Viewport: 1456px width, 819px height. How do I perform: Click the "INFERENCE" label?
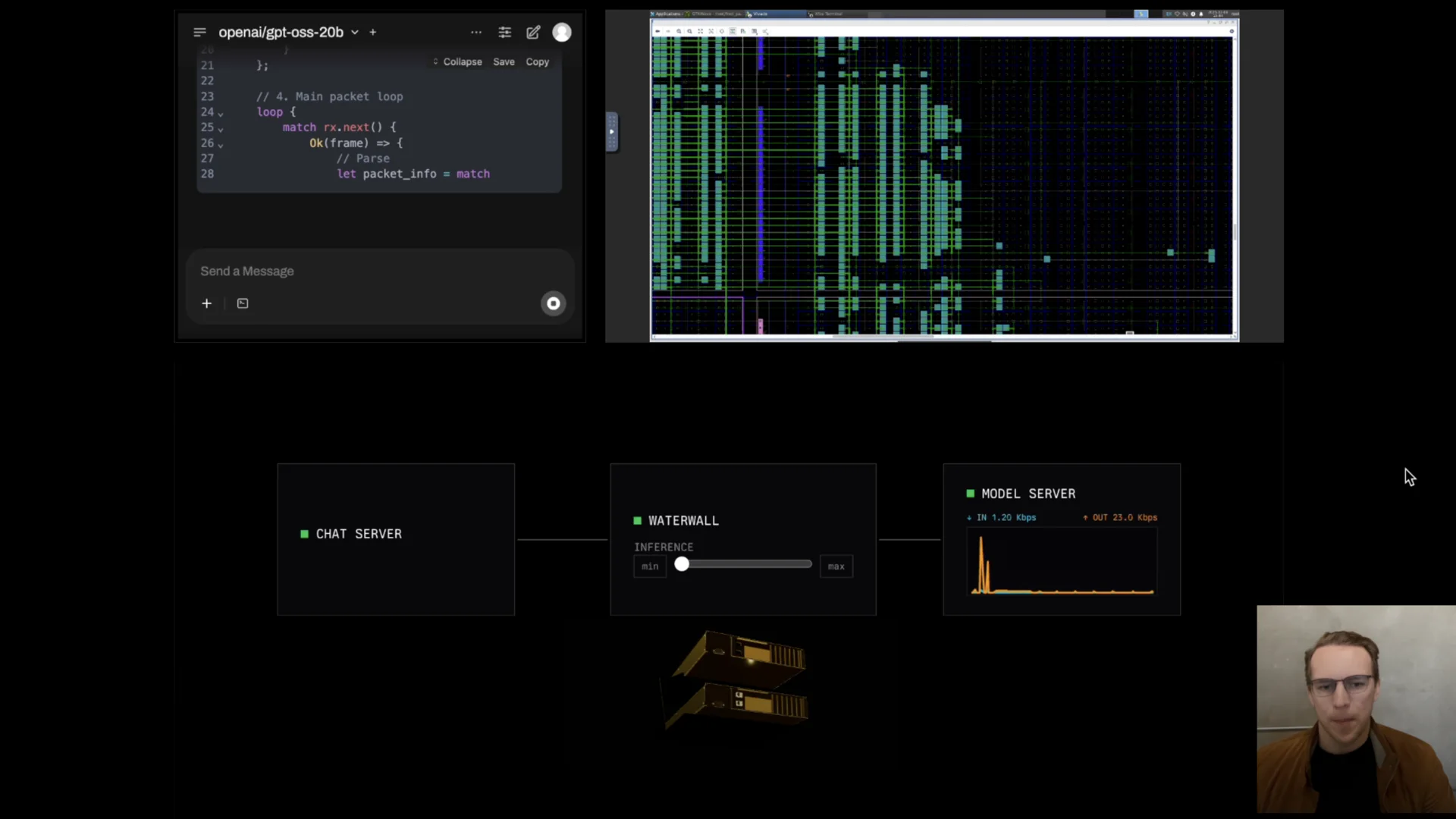[x=664, y=547]
